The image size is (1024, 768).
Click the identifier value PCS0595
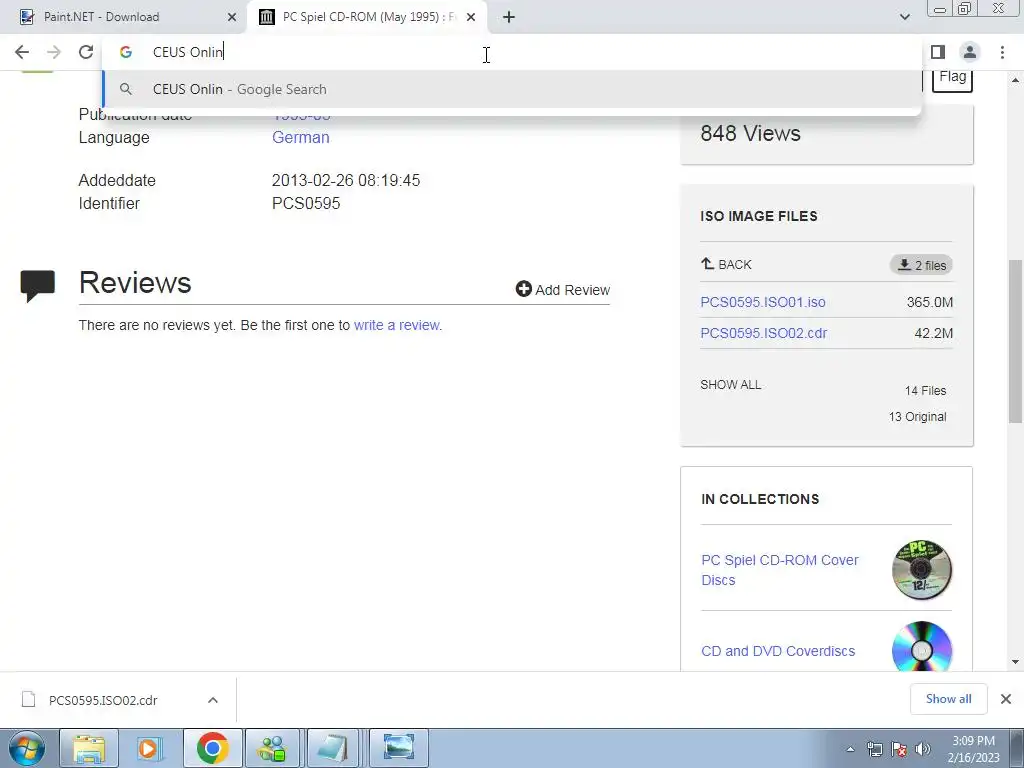pyautogui.click(x=306, y=204)
